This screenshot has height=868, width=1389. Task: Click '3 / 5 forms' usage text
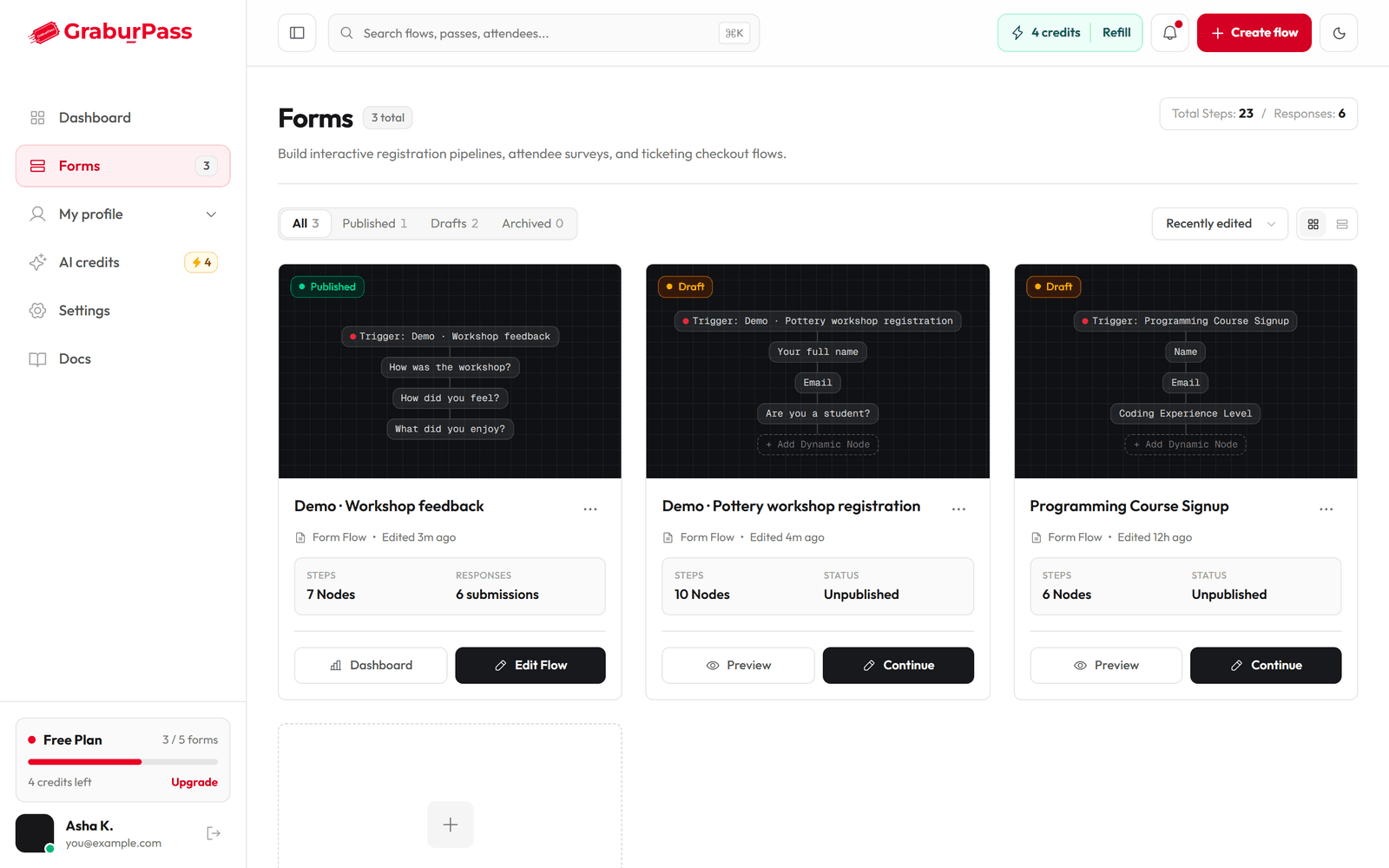tap(190, 740)
